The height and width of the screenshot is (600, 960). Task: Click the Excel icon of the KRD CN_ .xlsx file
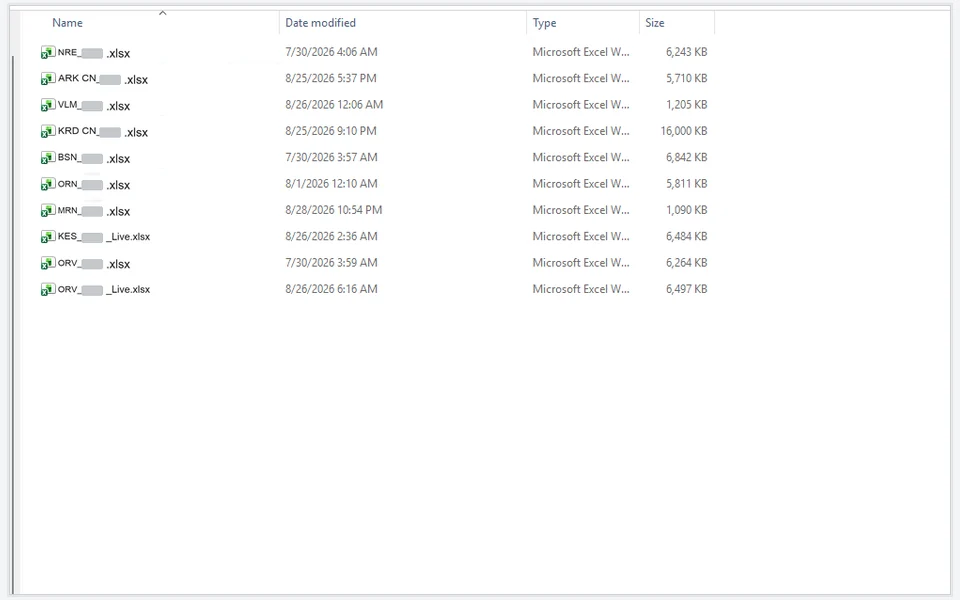(48, 132)
